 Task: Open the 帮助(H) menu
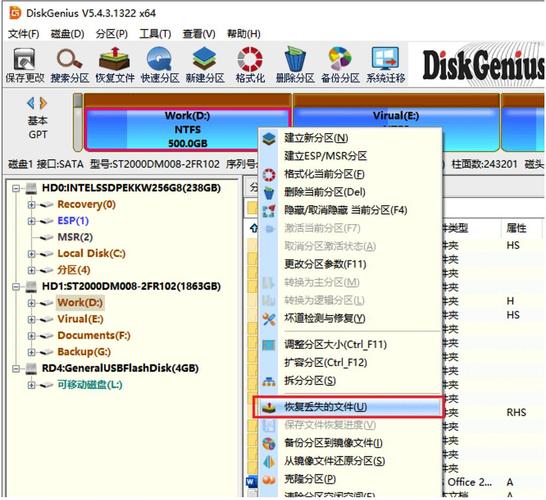coord(244,34)
